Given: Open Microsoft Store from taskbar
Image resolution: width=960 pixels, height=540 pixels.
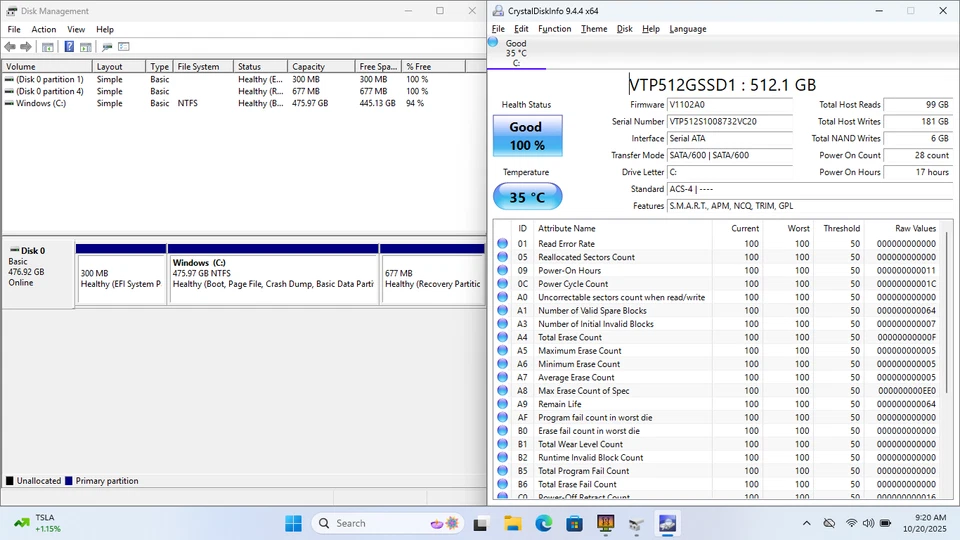Looking at the screenshot, I should click(x=574, y=523).
